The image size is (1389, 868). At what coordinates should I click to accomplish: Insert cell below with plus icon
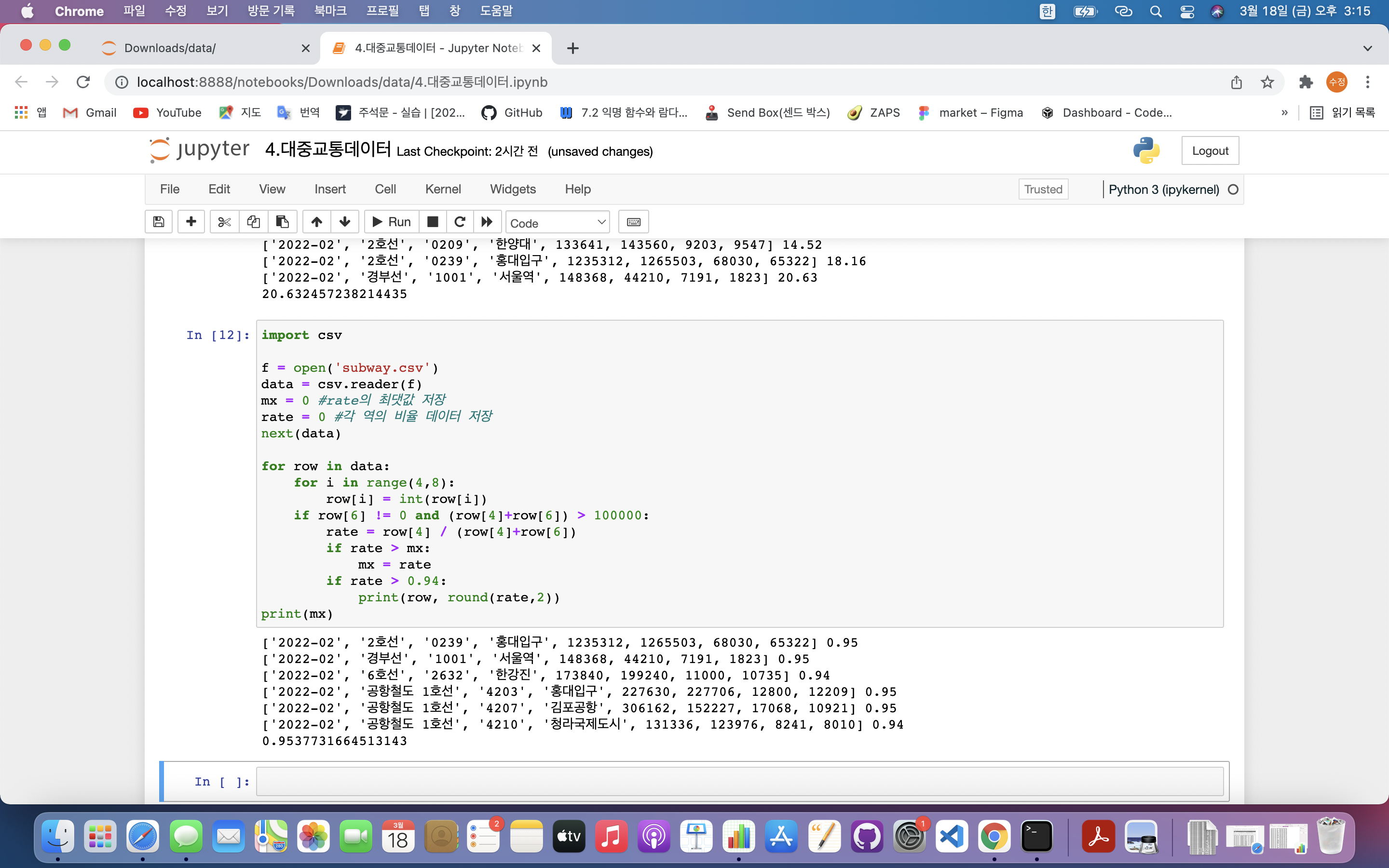click(x=191, y=222)
